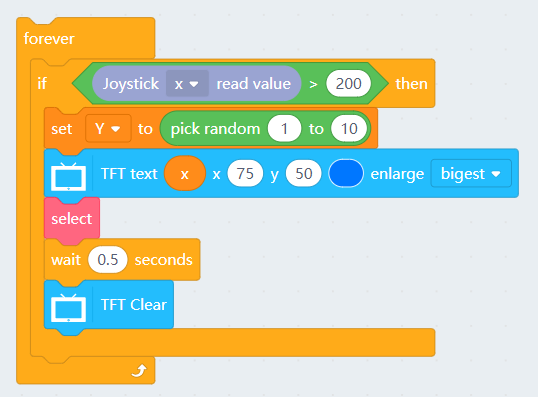The width and height of the screenshot is (538, 397).
Task: Select the TFT Clear block label
Action: coord(134,305)
